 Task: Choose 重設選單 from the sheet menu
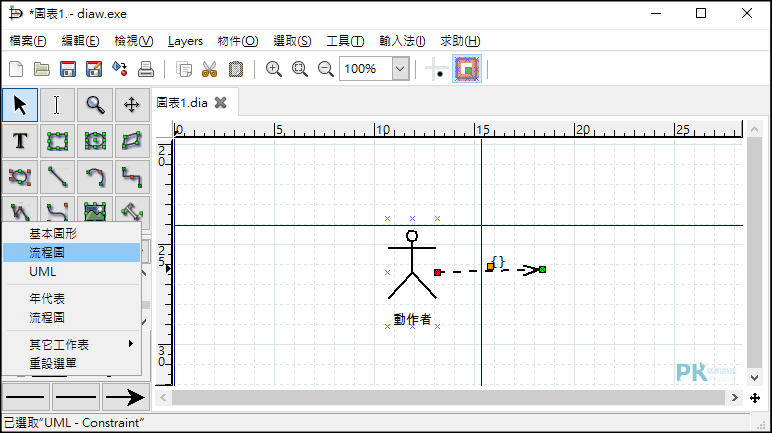pos(72,364)
